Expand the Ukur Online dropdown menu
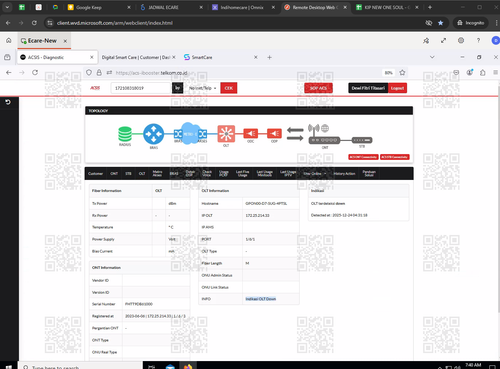 tap(315, 173)
